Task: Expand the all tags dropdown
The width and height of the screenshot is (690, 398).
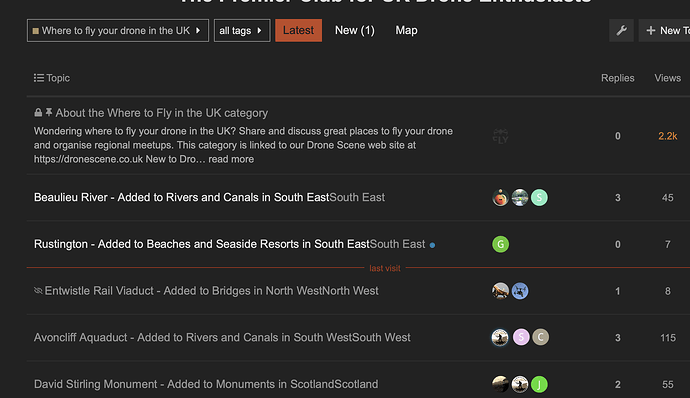Action: click(242, 30)
